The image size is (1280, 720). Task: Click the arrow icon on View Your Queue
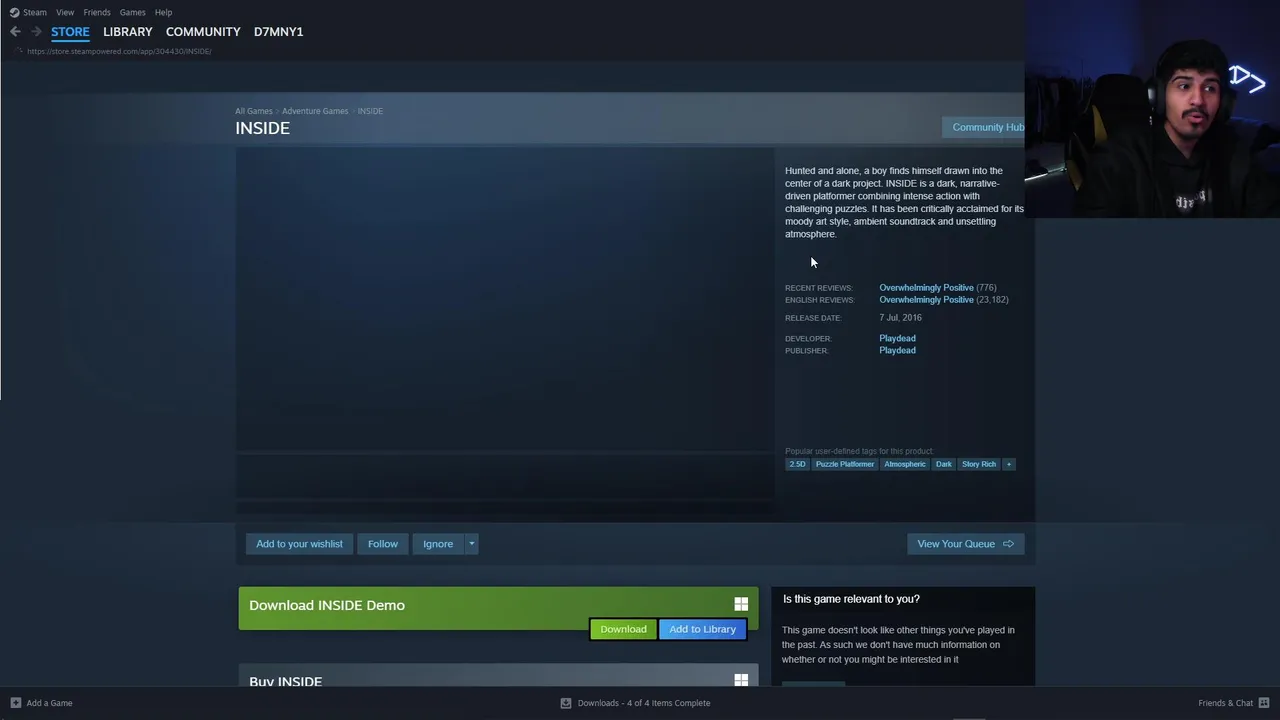[1008, 544]
